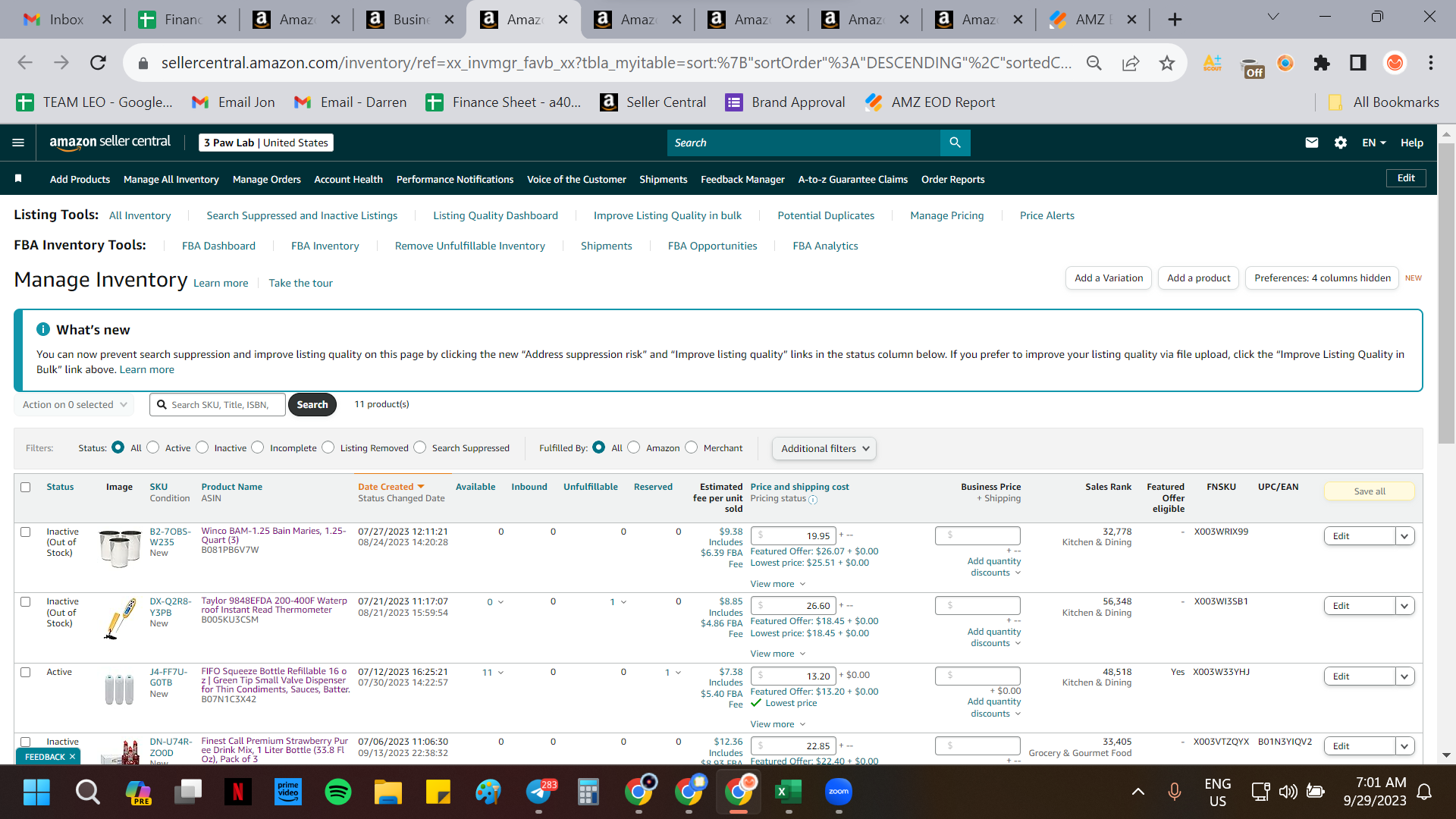The height and width of the screenshot is (819, 1456).
Task: Select Fulfilled By Merchant filter
Action: [x=692, y=447]
